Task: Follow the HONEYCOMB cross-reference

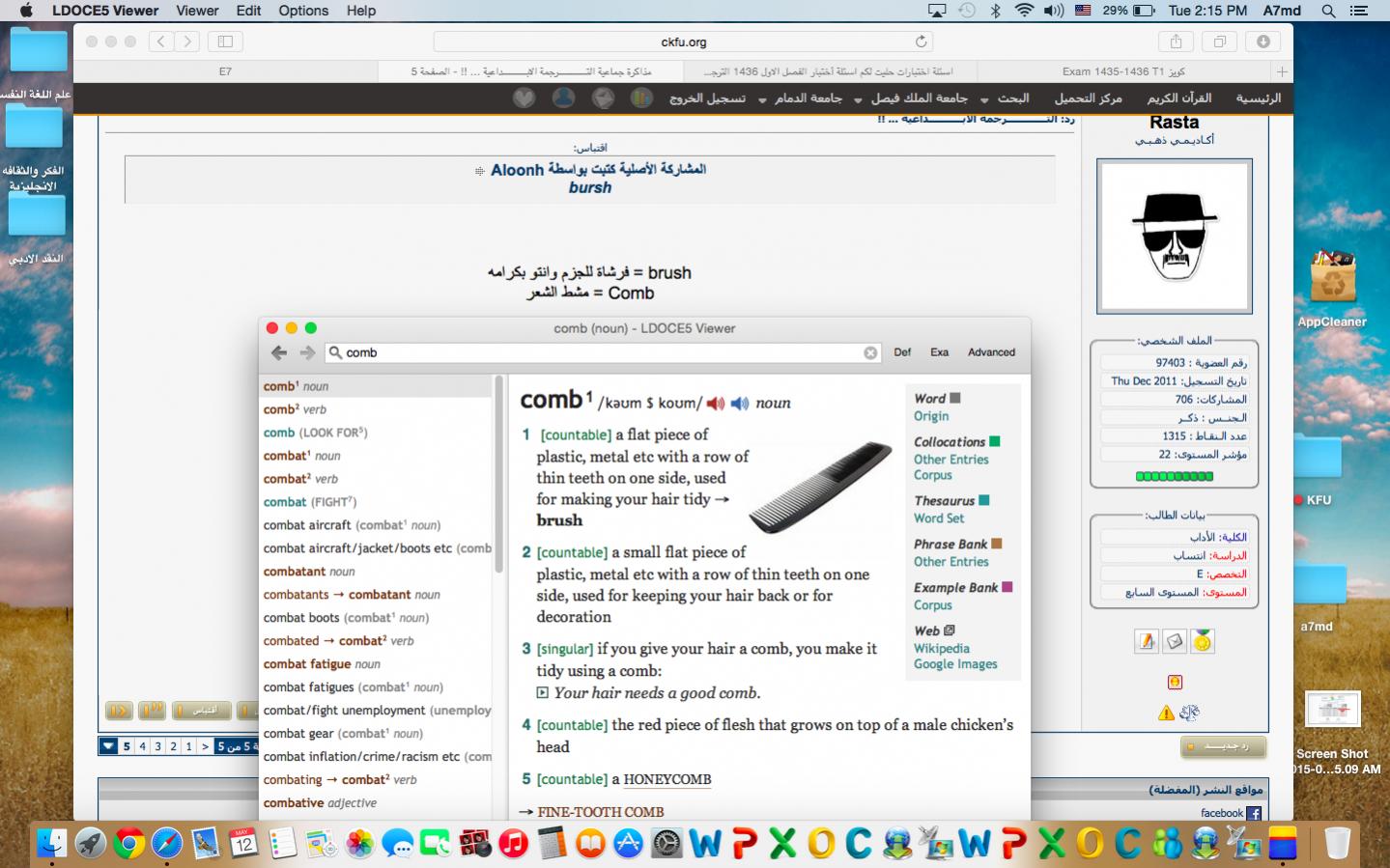Action: (667, 780)
